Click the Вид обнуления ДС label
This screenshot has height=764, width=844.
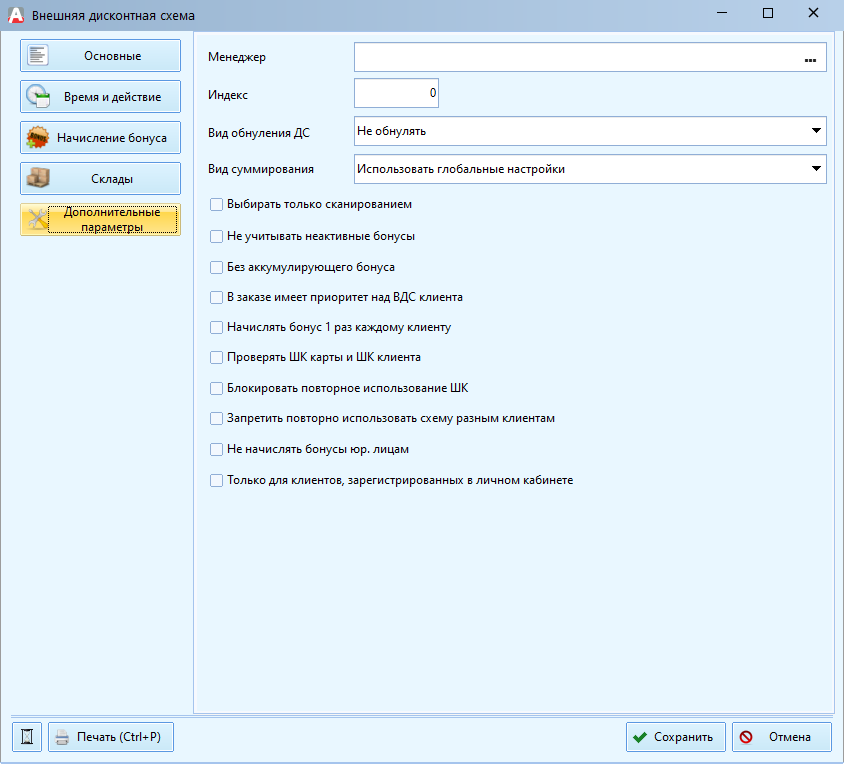pyautogui.click(x=259, y=133)
